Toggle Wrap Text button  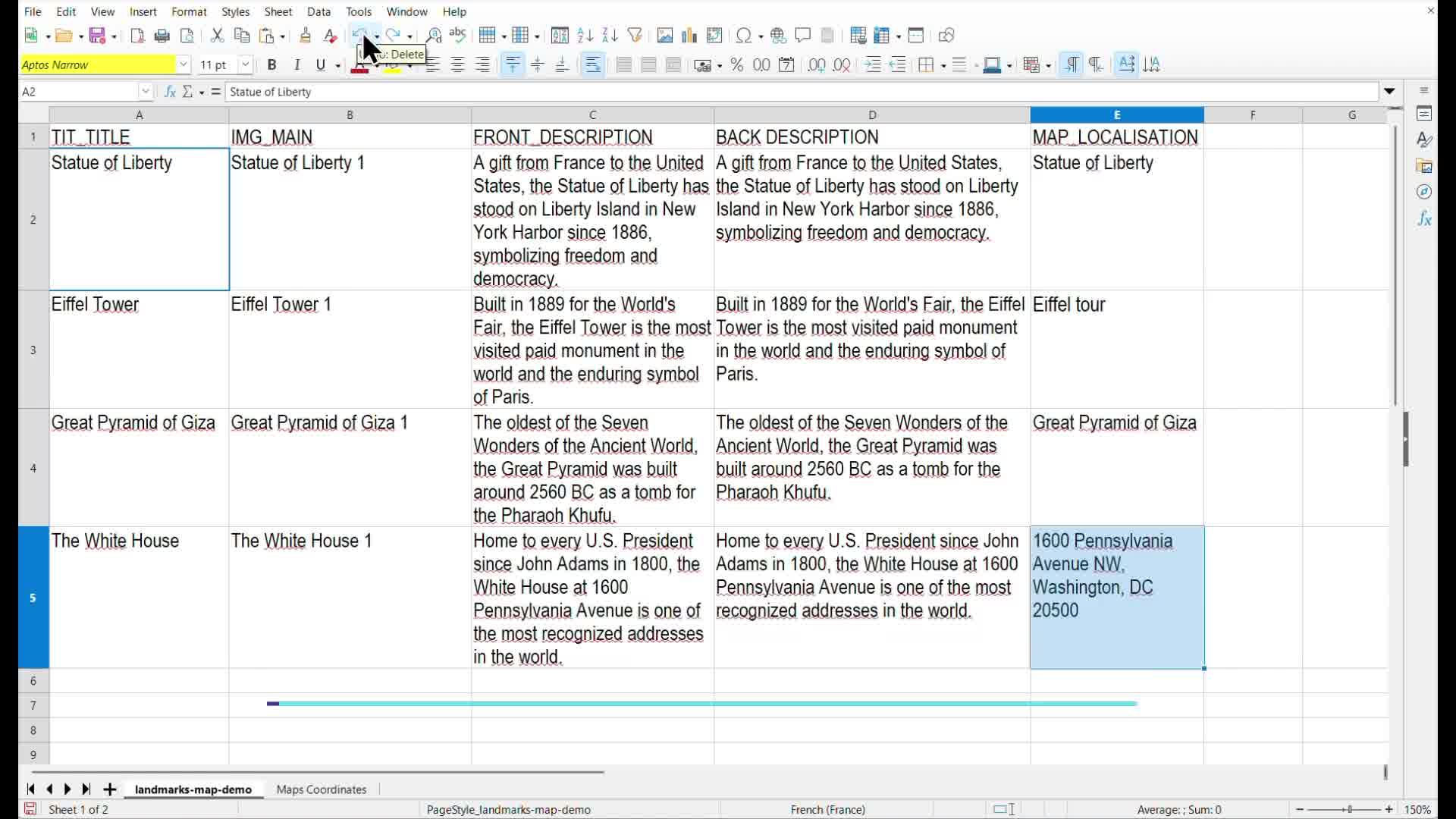[593, 65]
